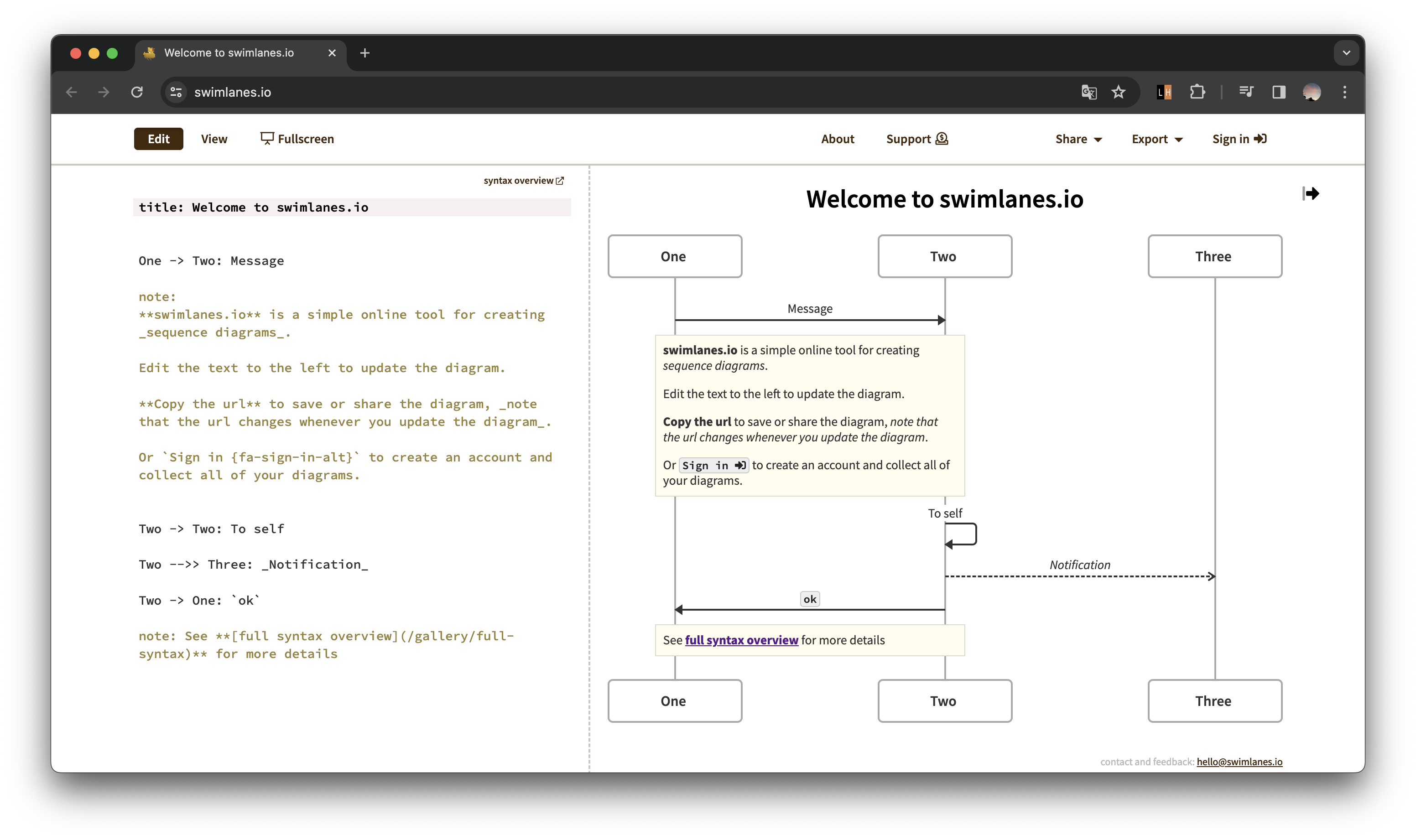Reload the swimlanes.io page
This screenshot has width=1416, height=840.
click(x=136, y=92)
